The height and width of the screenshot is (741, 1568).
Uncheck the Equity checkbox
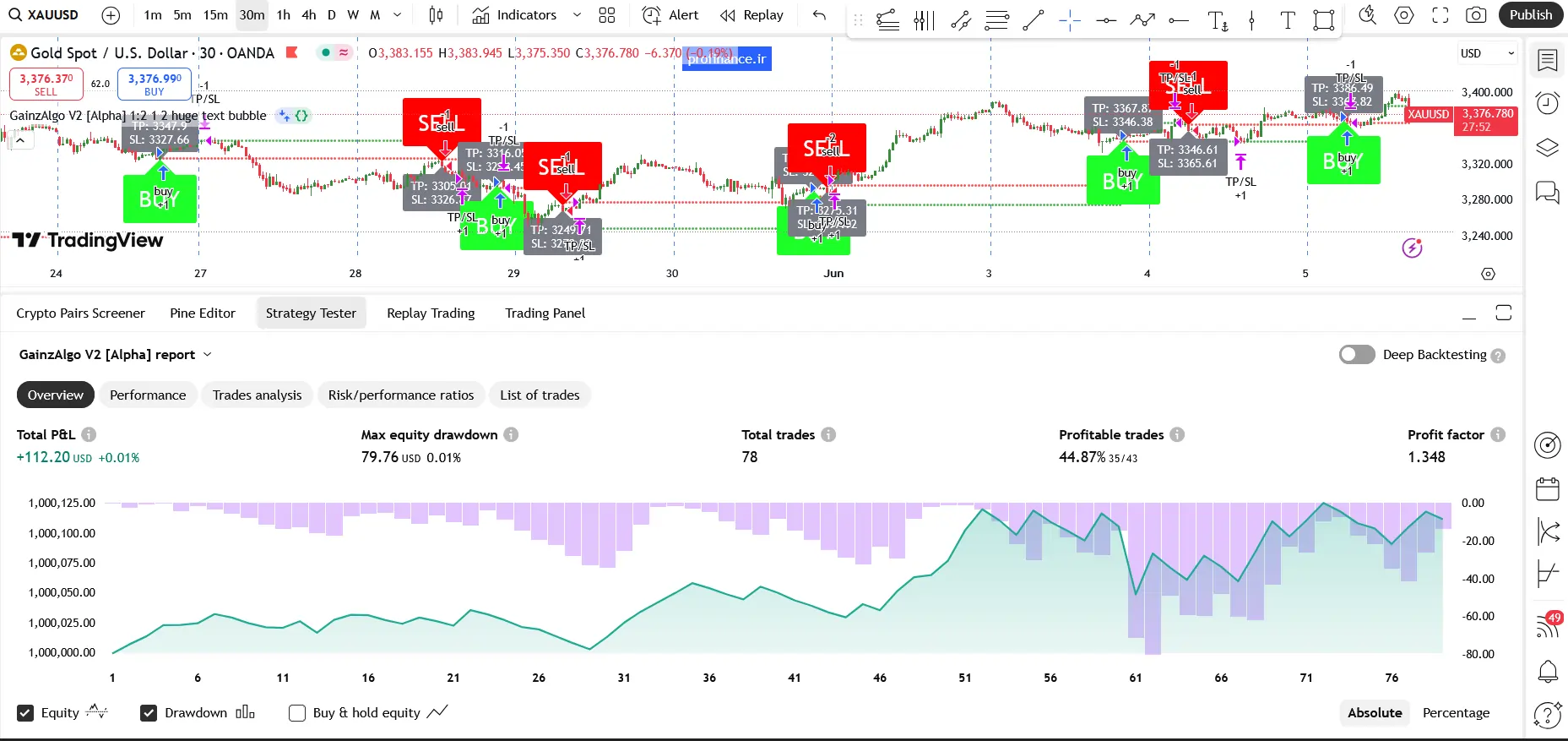click(25, 713)
